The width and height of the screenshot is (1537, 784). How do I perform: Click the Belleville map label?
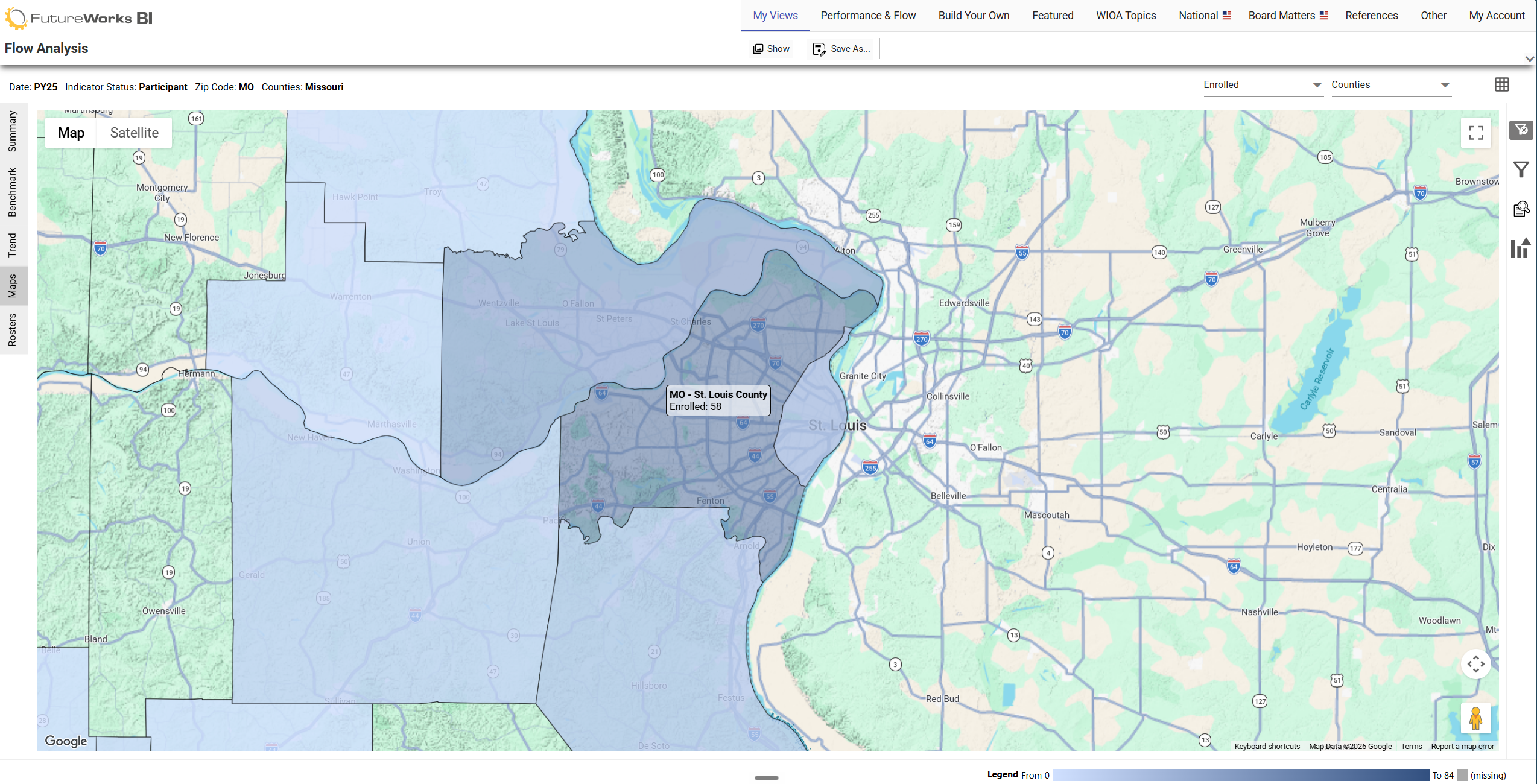948,496
